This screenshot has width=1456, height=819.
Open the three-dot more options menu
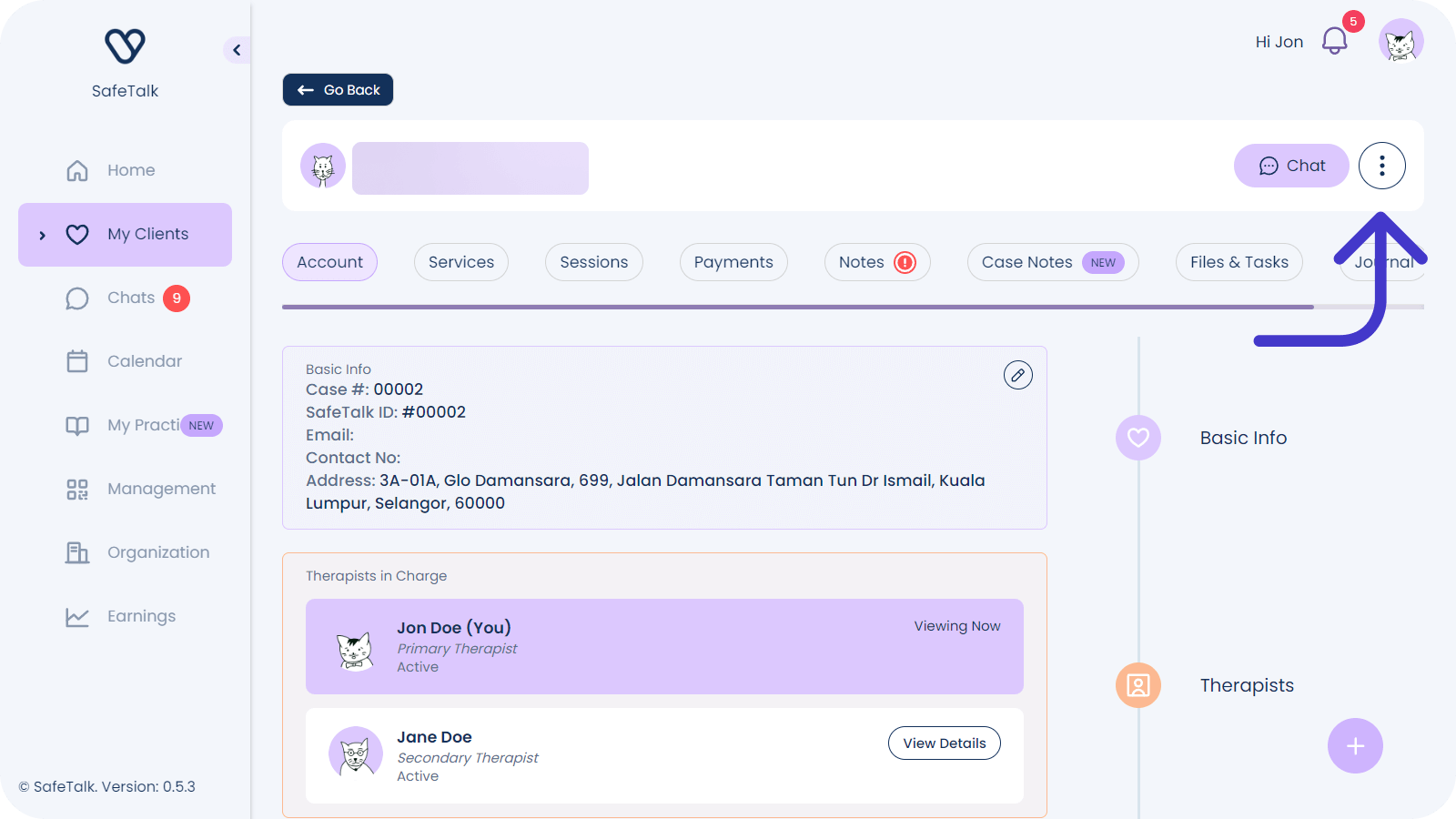[x=1381, y=166]
